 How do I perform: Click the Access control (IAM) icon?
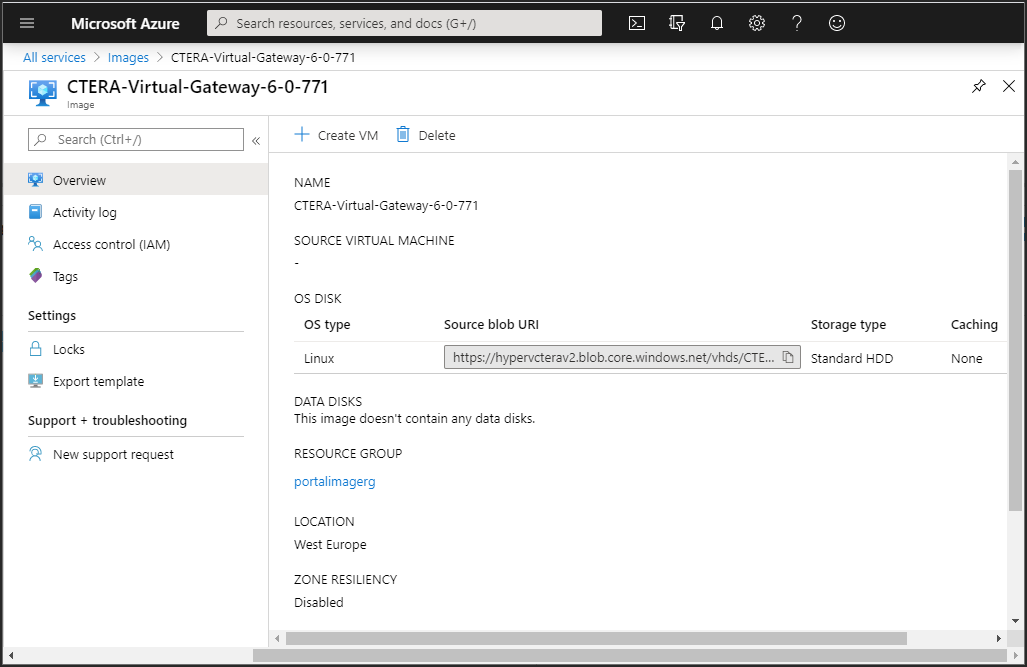click(x=36, y=244)
